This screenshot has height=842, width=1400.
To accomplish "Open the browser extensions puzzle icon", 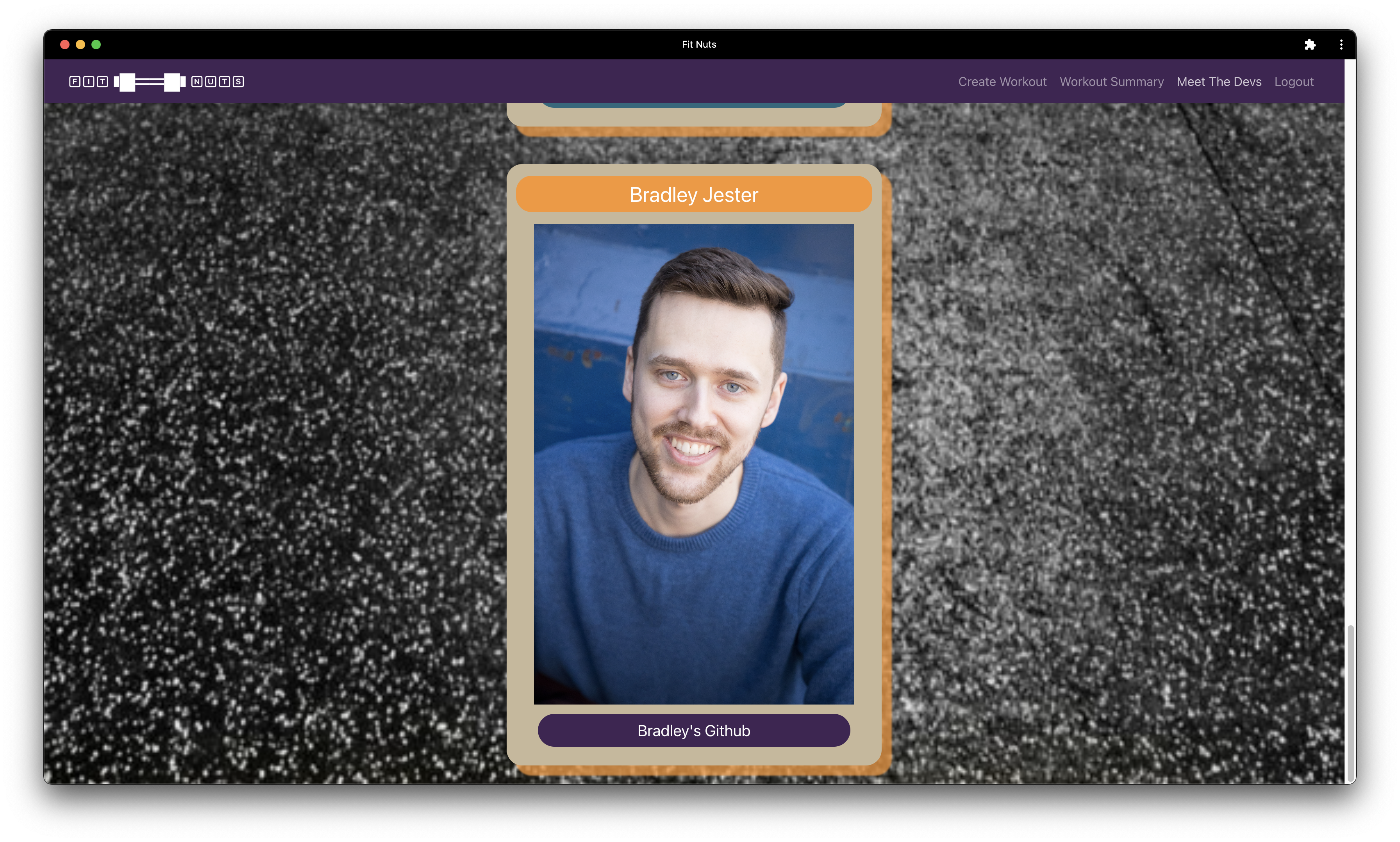I will 1309,45.
